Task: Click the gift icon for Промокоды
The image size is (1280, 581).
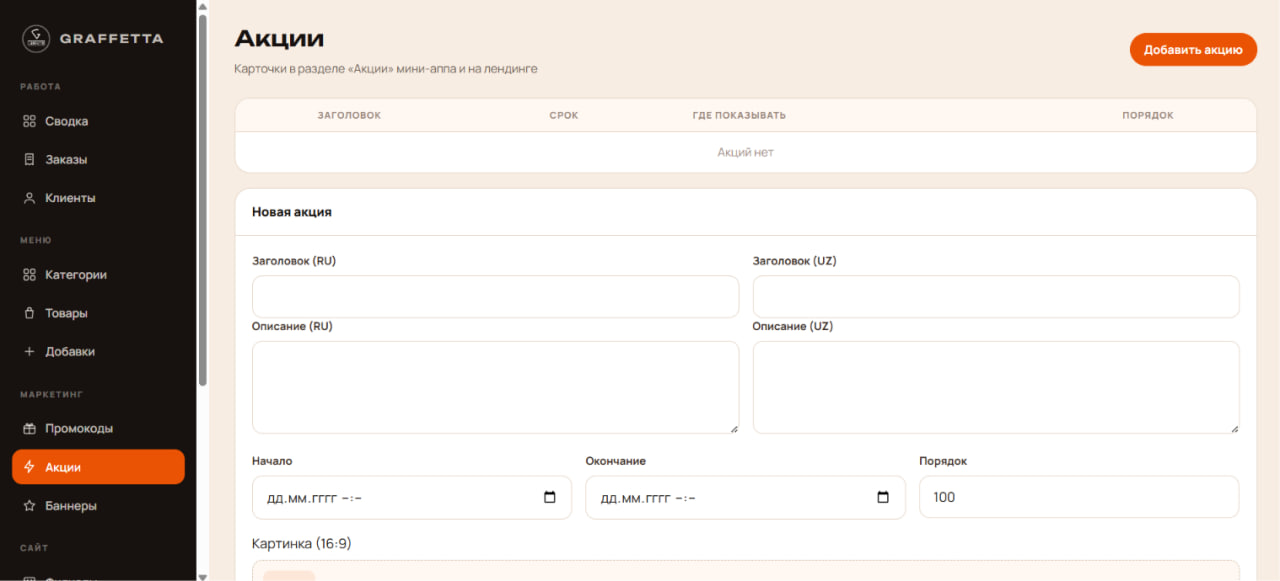Action: [x=29, y=428]
